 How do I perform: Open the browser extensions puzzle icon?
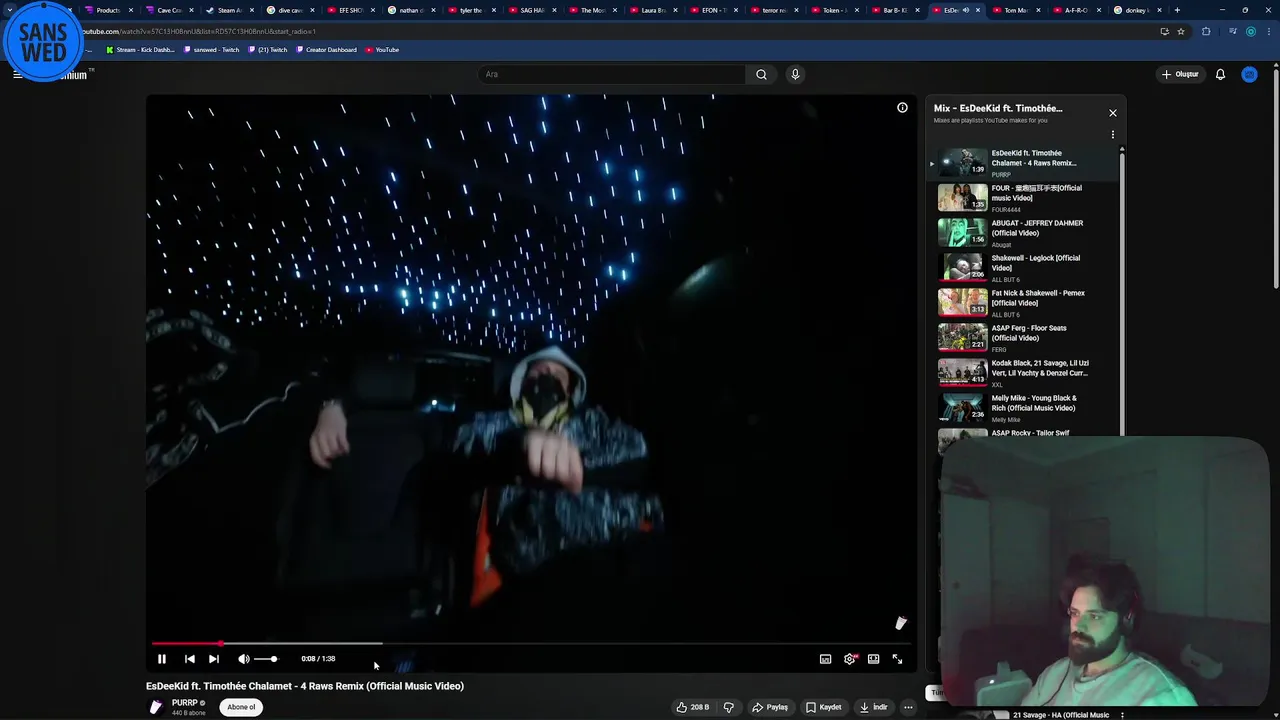point(1206,31)
